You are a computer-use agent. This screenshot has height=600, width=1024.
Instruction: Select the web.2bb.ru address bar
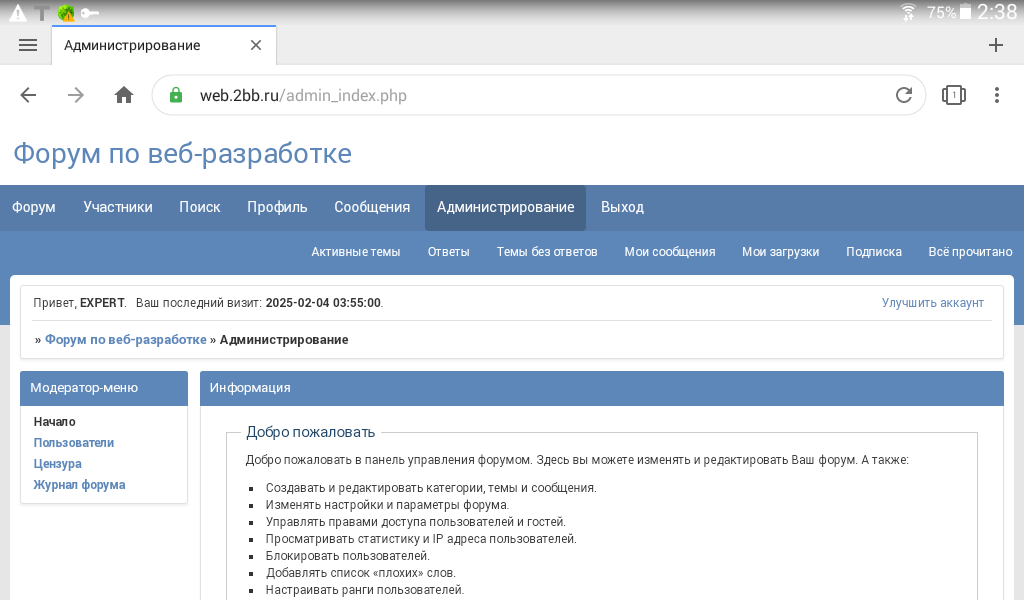pos(539,95)
